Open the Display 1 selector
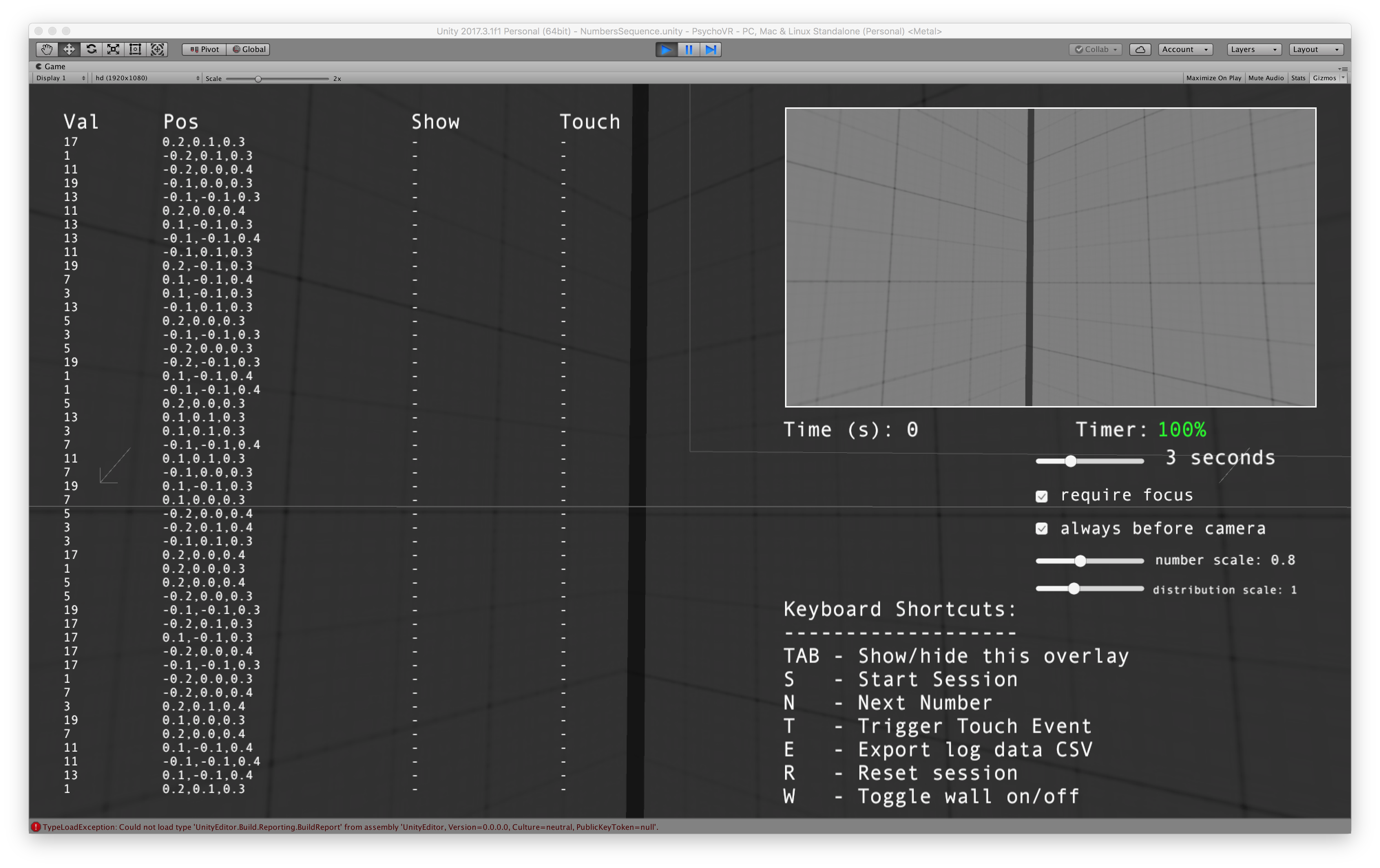 pyautogui.click(x=61, y=78)
